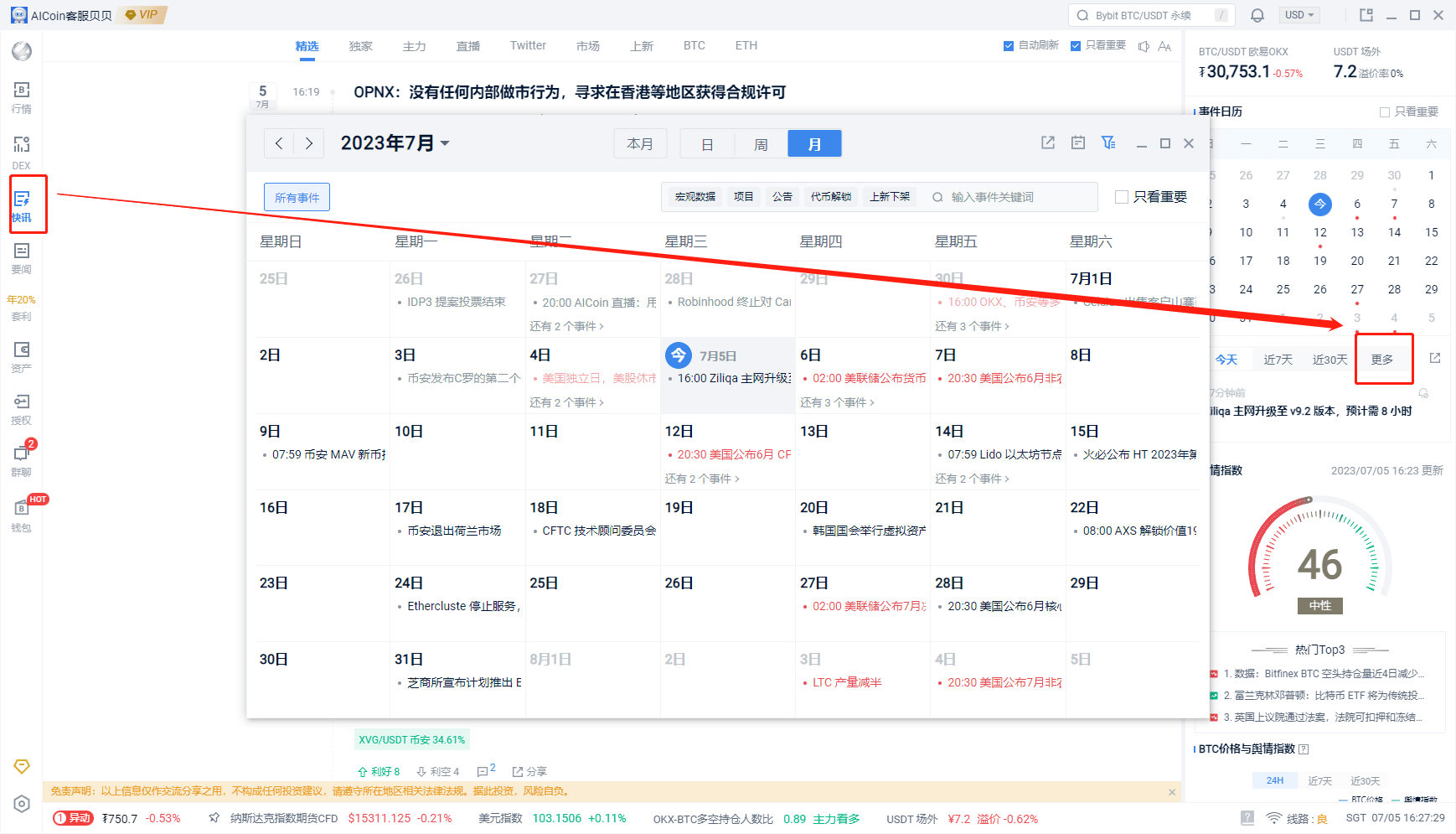The width and height of the screenshot is (1456, 834).
Task: Open the 套利 arbitrage sidebar item
Action: coord(22,308)
